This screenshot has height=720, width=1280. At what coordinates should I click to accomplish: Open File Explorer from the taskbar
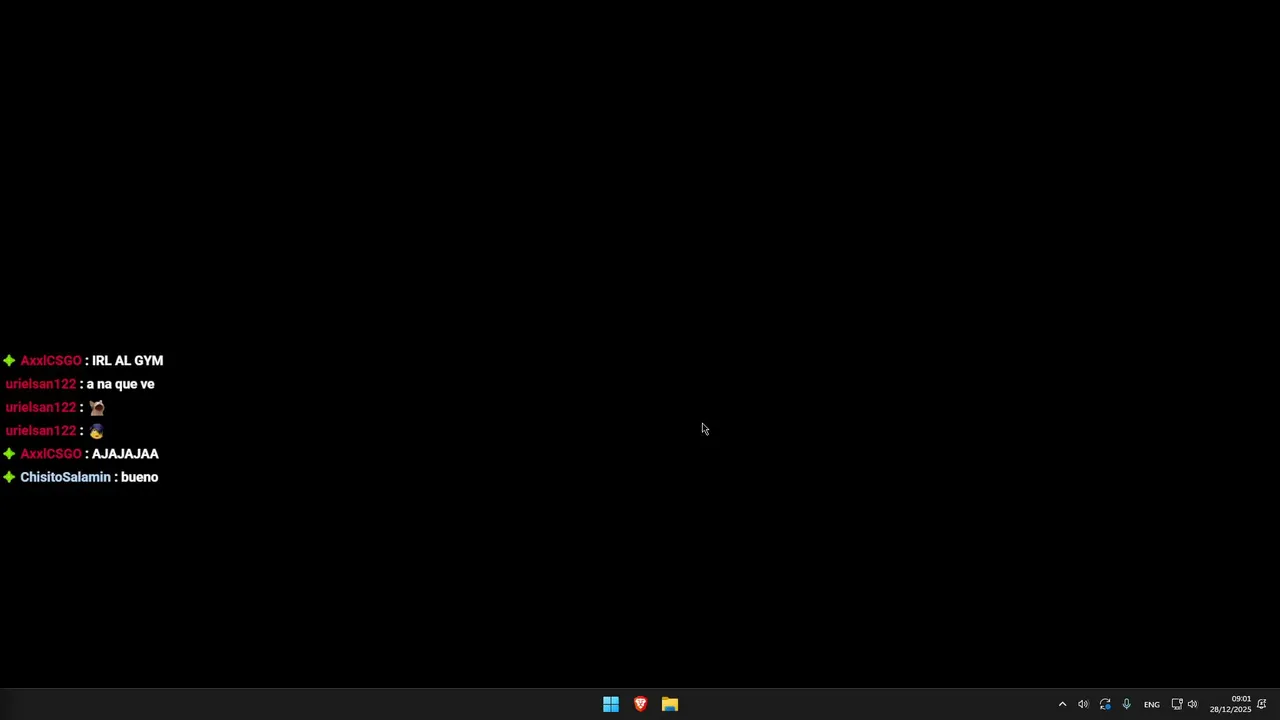[x=670, y=704]
